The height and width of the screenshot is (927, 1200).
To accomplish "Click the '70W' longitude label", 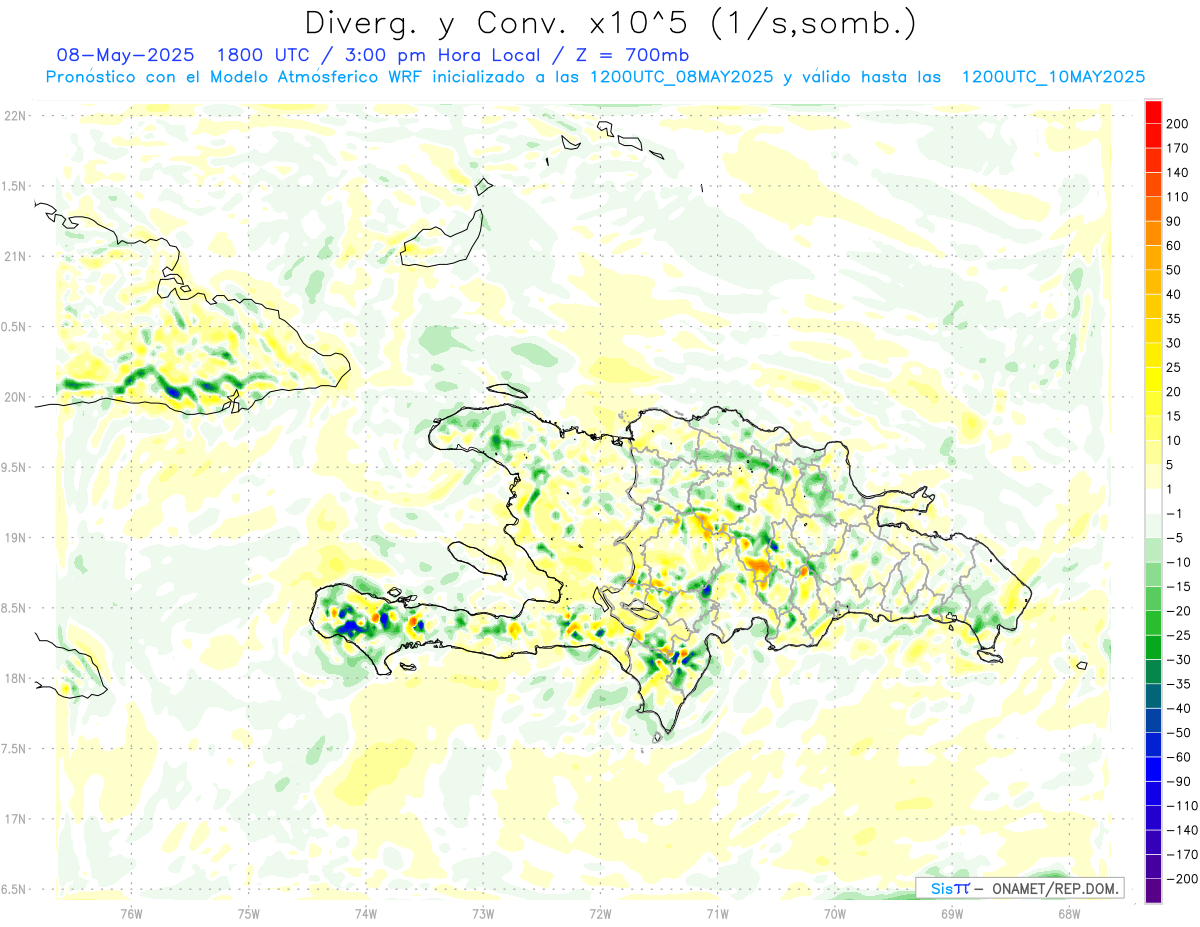I will click(835, 912).
